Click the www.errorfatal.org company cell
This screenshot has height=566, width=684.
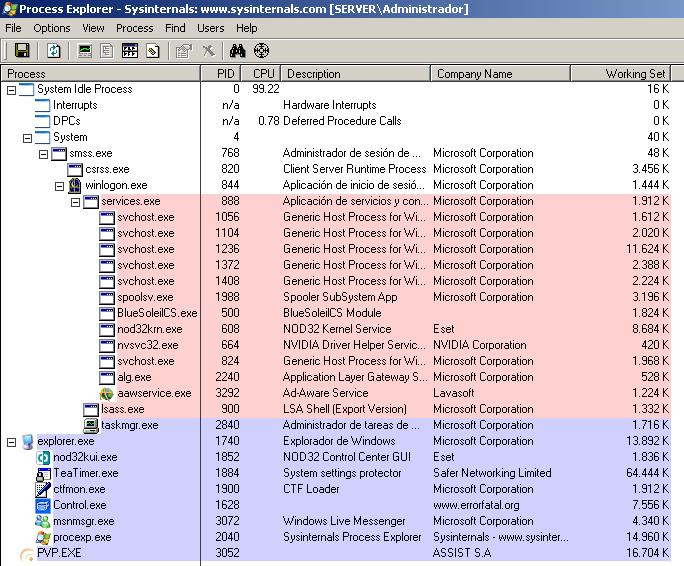476,505
